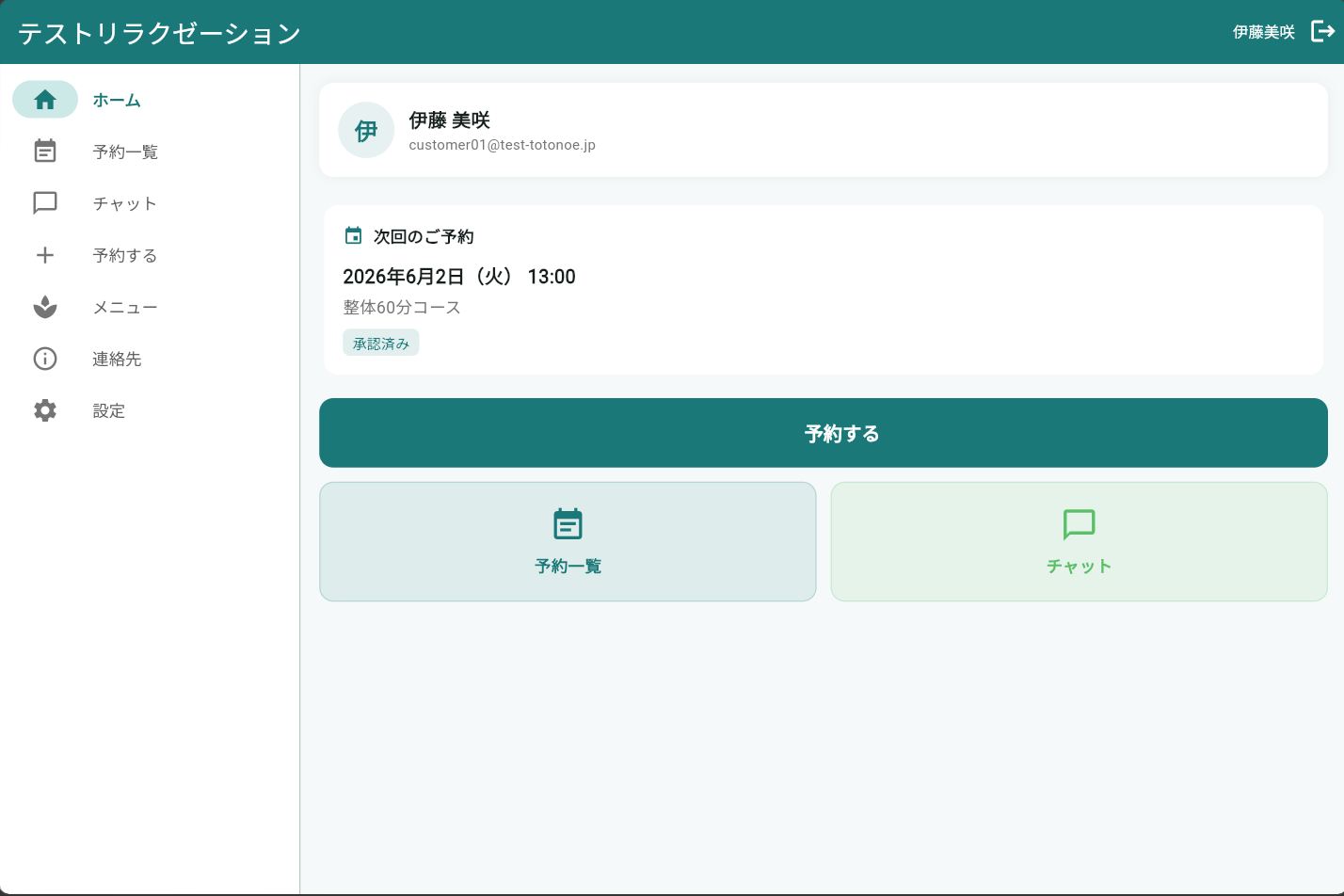The height and width of the screenshot is (896, 1344).
Task: Click the large 予約する button
Action: click(x=824, y=433)
